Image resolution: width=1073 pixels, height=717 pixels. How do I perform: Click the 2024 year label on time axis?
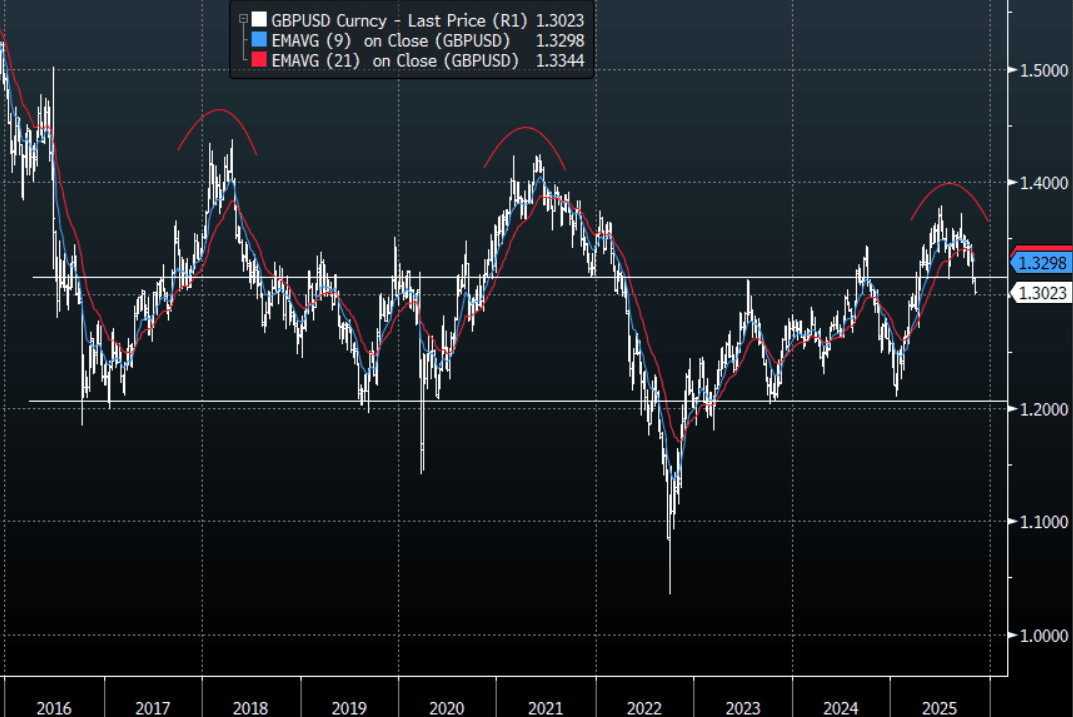[840, 707]
